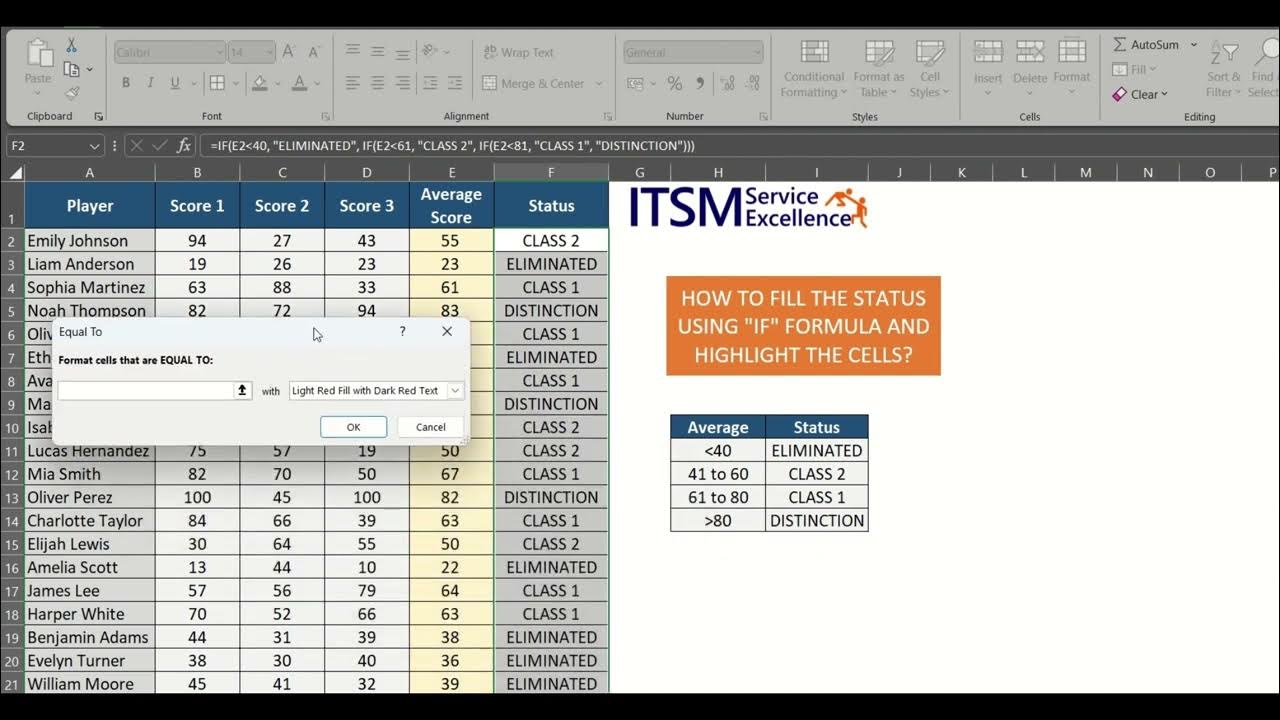
Task: Open Sort & Filter menu
Action: coord(1223,68)
